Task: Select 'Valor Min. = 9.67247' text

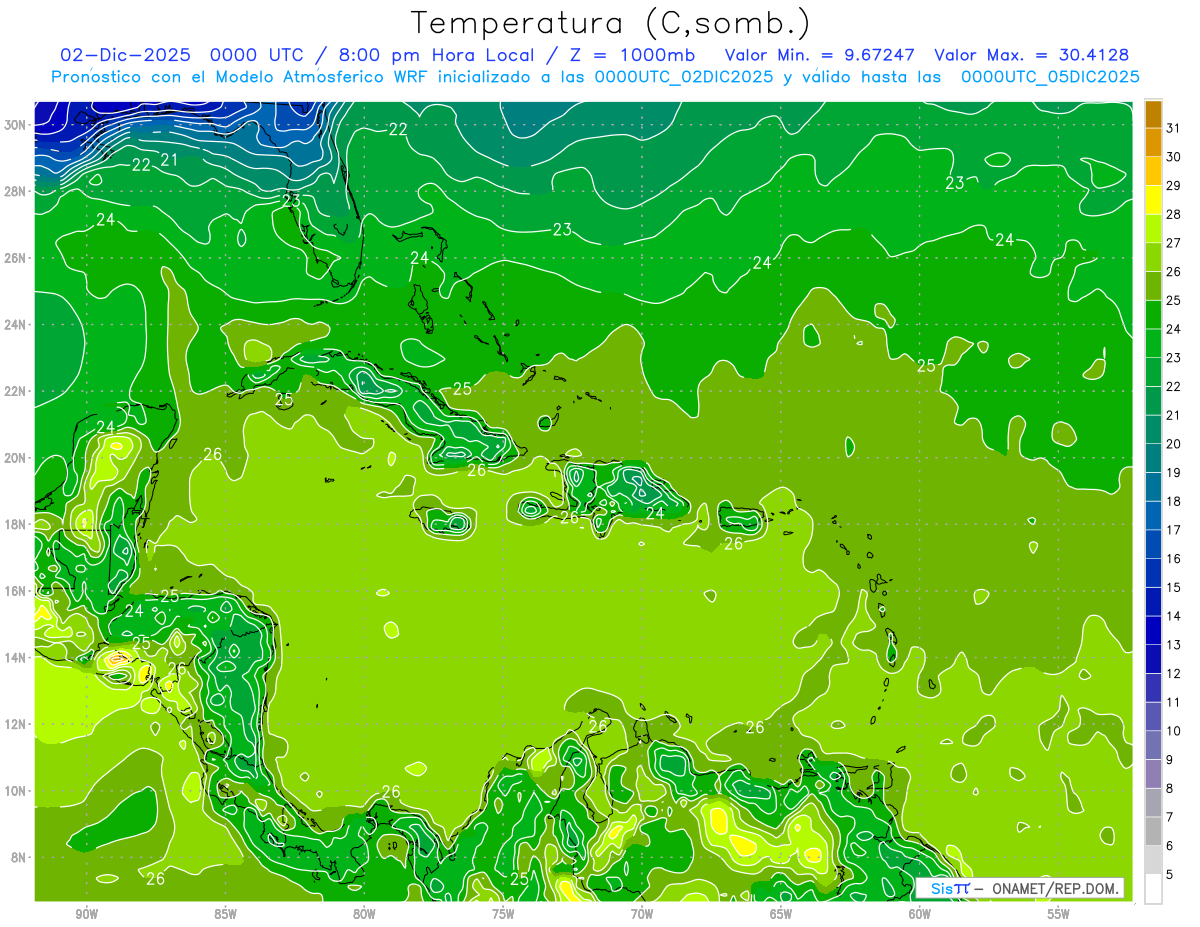Action: coord(820,55)
